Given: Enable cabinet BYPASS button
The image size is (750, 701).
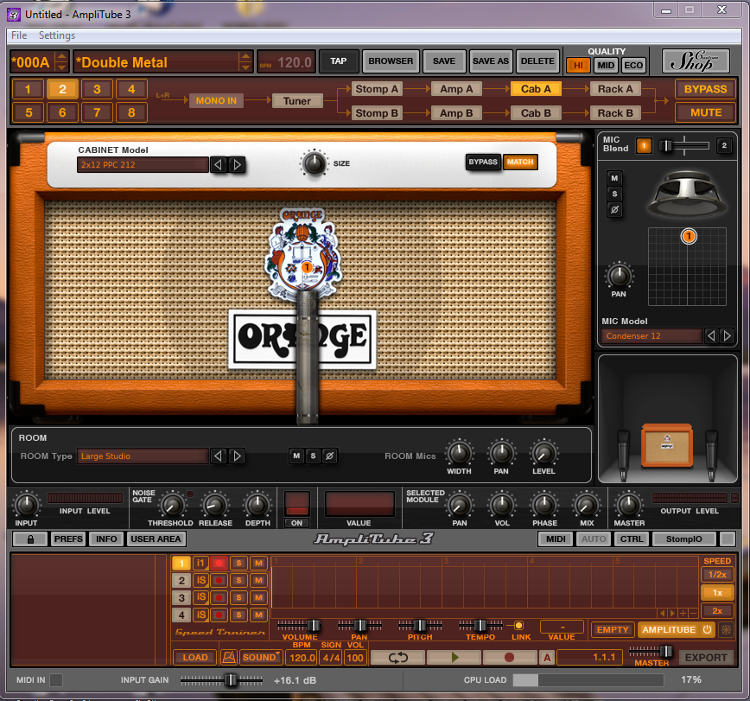Looking at the screenshot, I should coord(483,162).
